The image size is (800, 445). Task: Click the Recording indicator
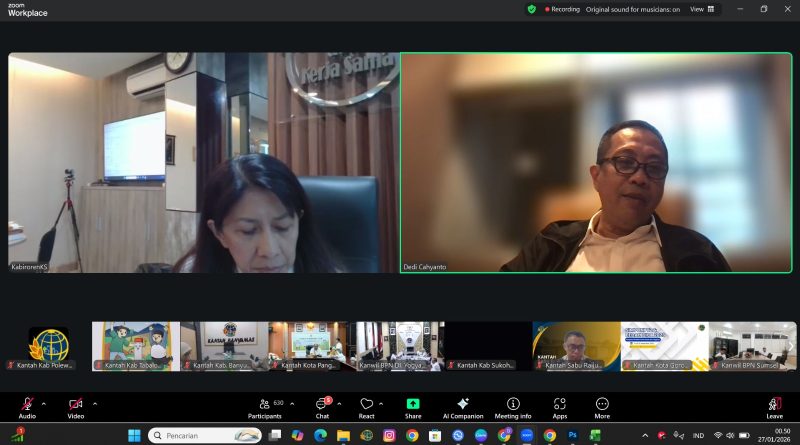point(561,9)
